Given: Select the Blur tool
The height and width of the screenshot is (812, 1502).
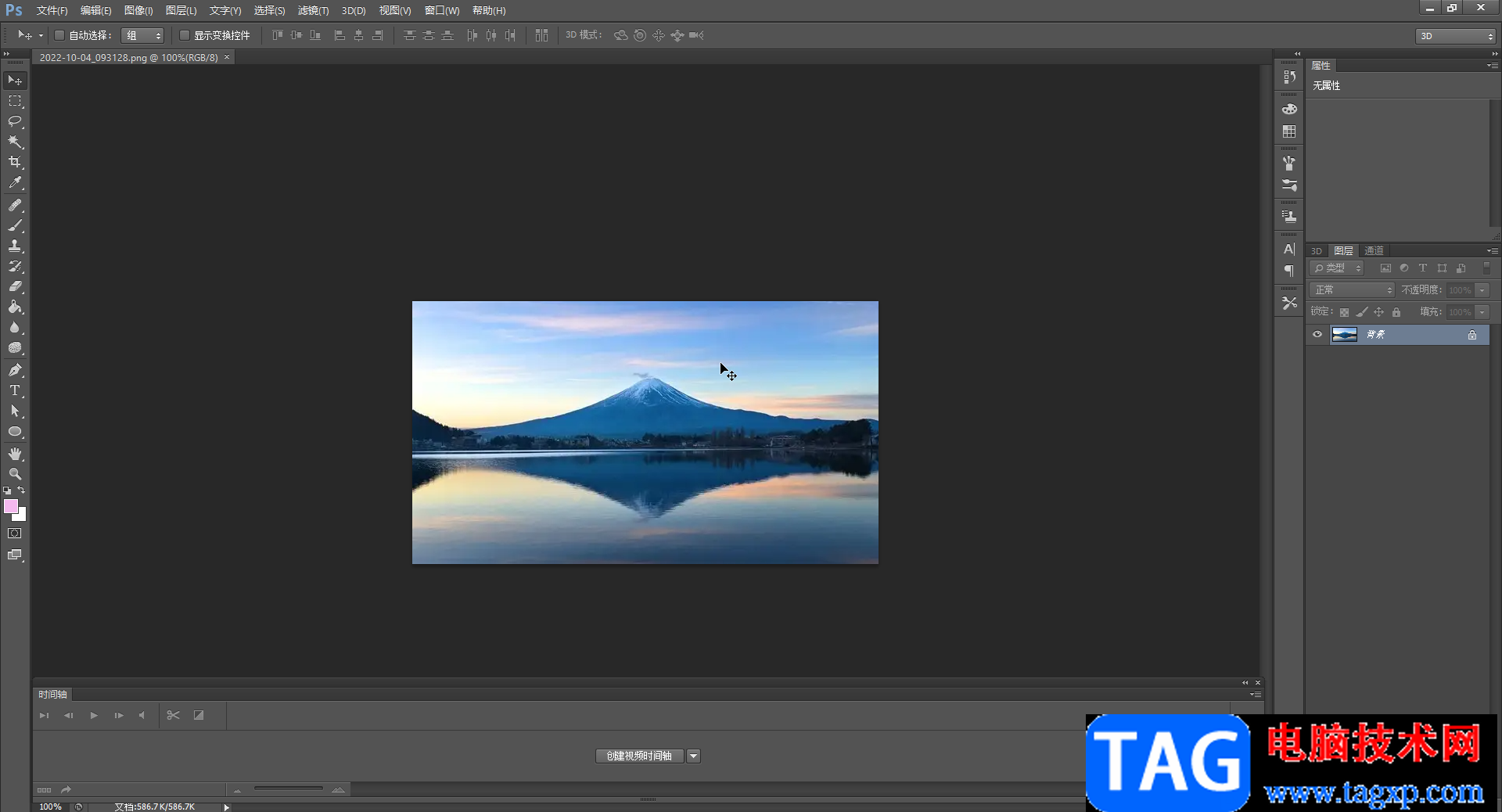Looking at the screenshot, I should (x=15, y=327).
